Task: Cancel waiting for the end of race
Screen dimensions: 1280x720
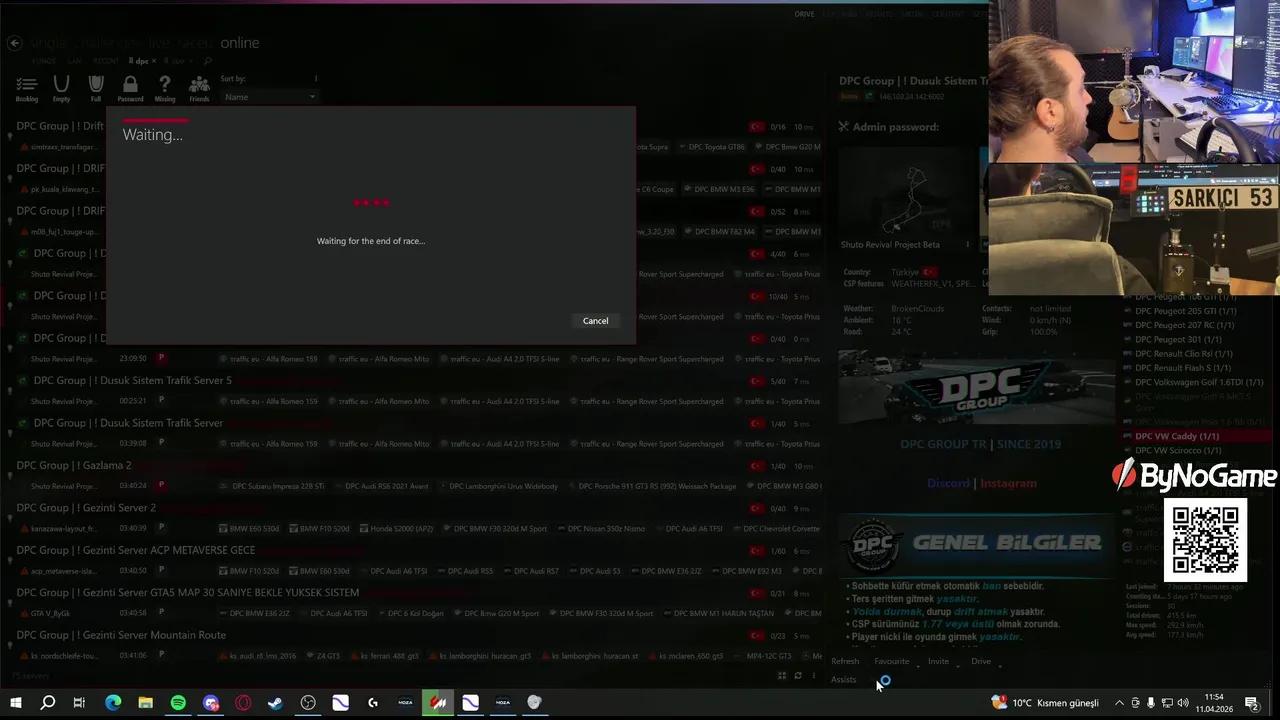Action: pos(595,320)
